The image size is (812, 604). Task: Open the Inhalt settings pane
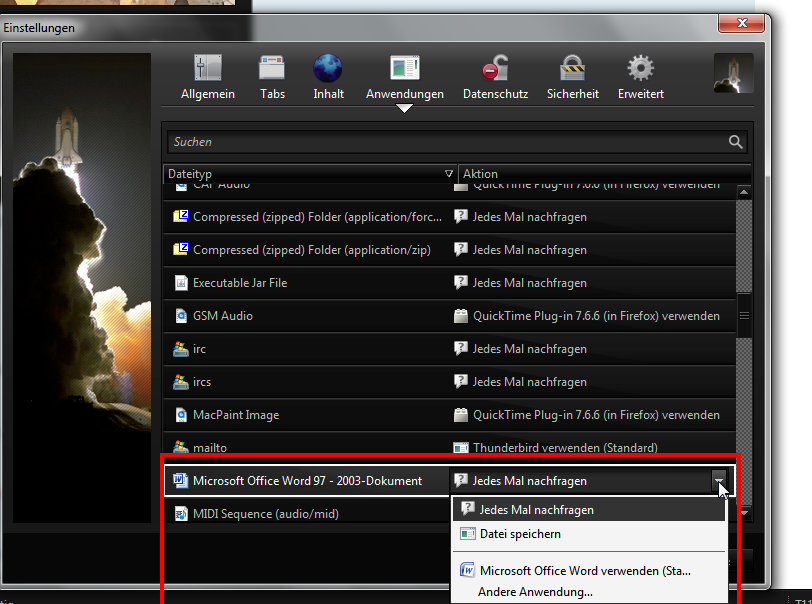(x=328, y=77)
